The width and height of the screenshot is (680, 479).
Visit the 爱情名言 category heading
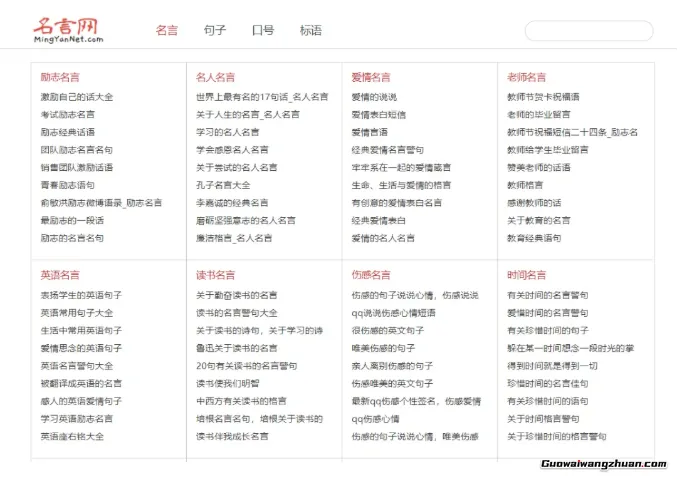click(371, 77)
